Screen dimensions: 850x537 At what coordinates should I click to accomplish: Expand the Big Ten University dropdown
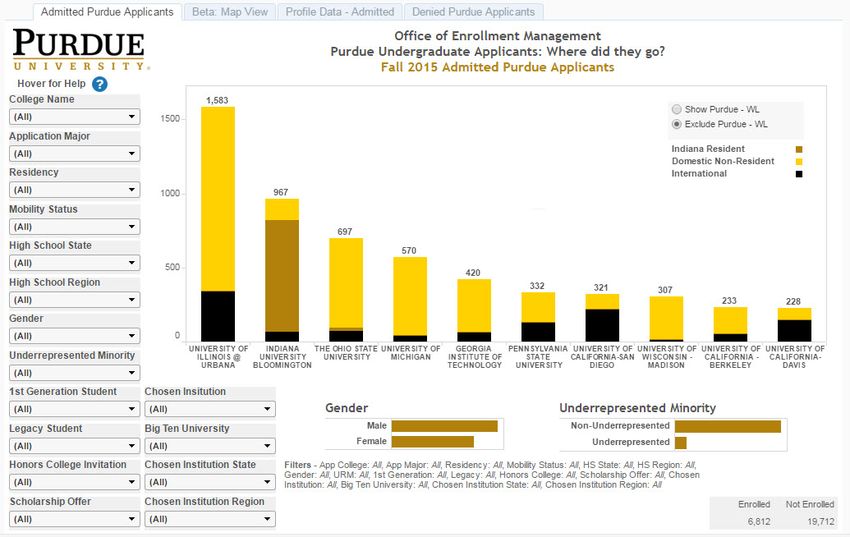(x=210, y=446)
